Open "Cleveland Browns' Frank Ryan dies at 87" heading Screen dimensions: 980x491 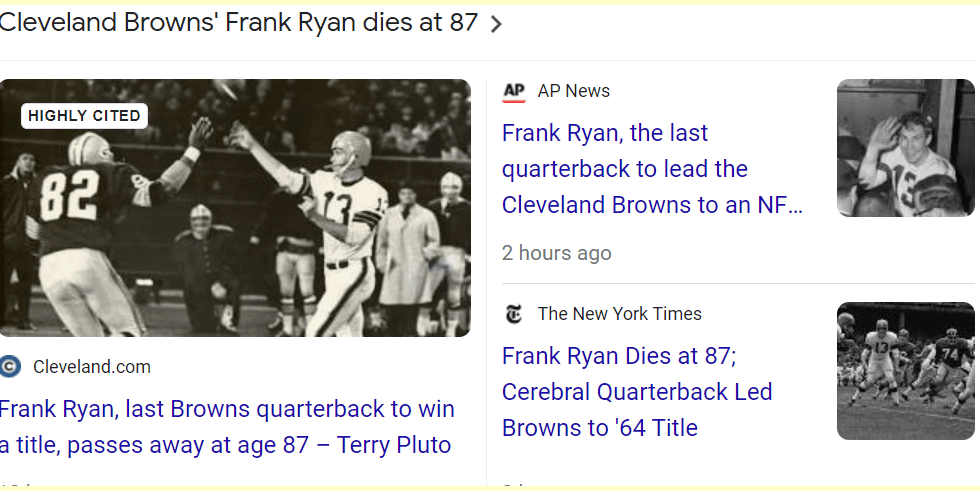(238, 22)
